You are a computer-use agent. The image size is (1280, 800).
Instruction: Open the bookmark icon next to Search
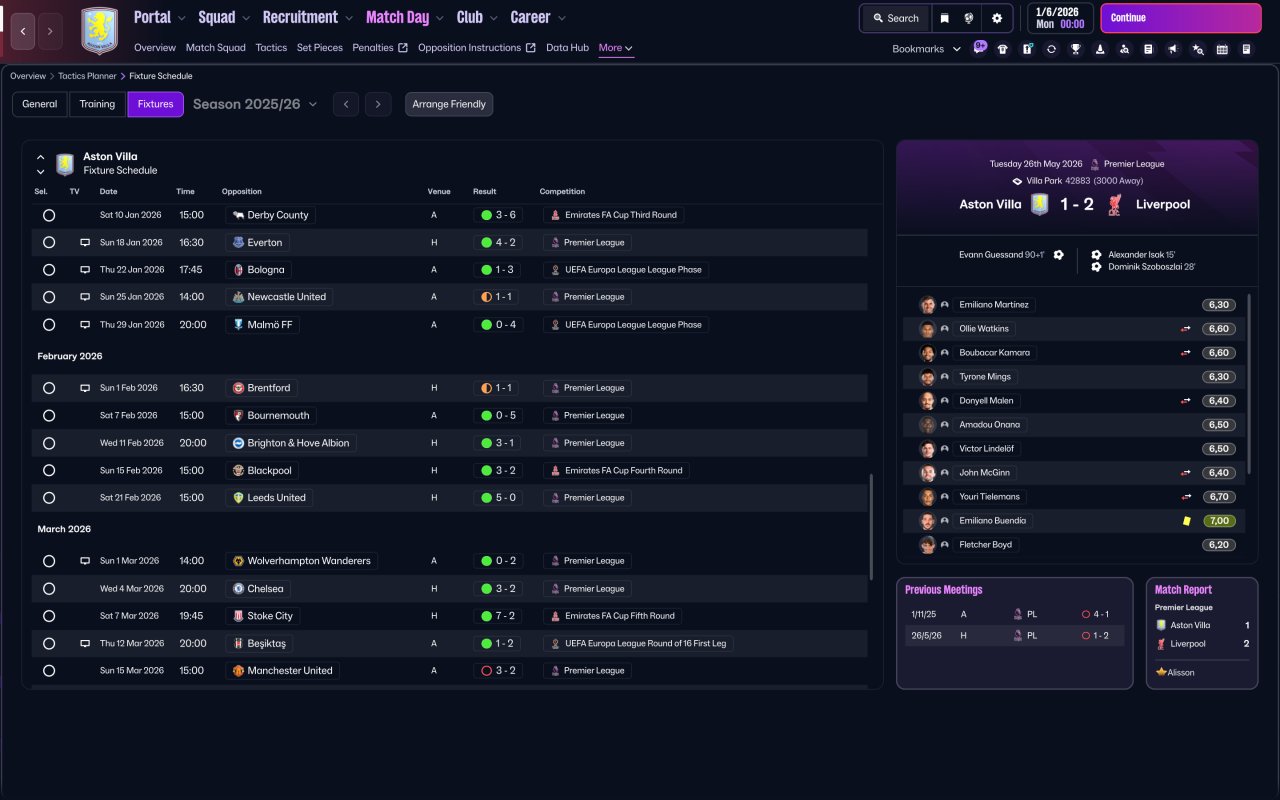(945, 18)
